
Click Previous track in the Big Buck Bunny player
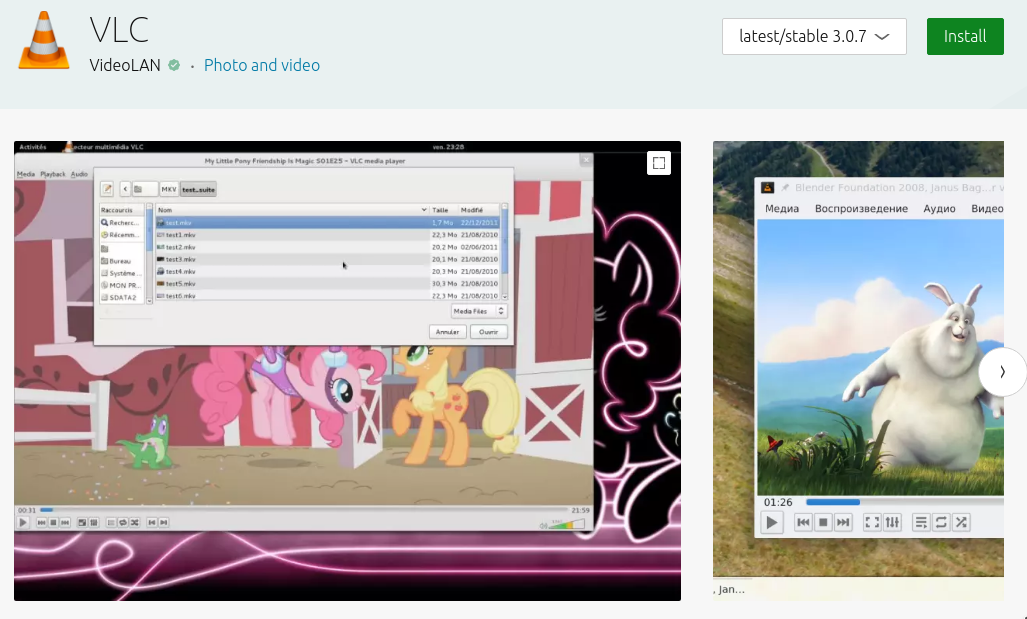tap(803, 522)
